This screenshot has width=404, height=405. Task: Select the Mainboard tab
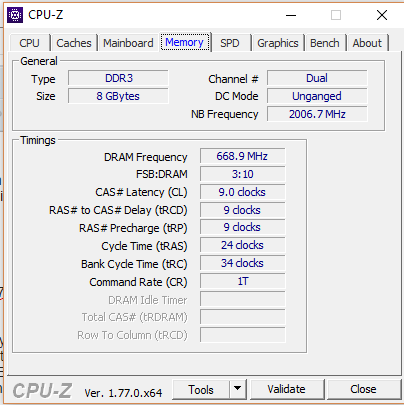[x=128, y=43]
